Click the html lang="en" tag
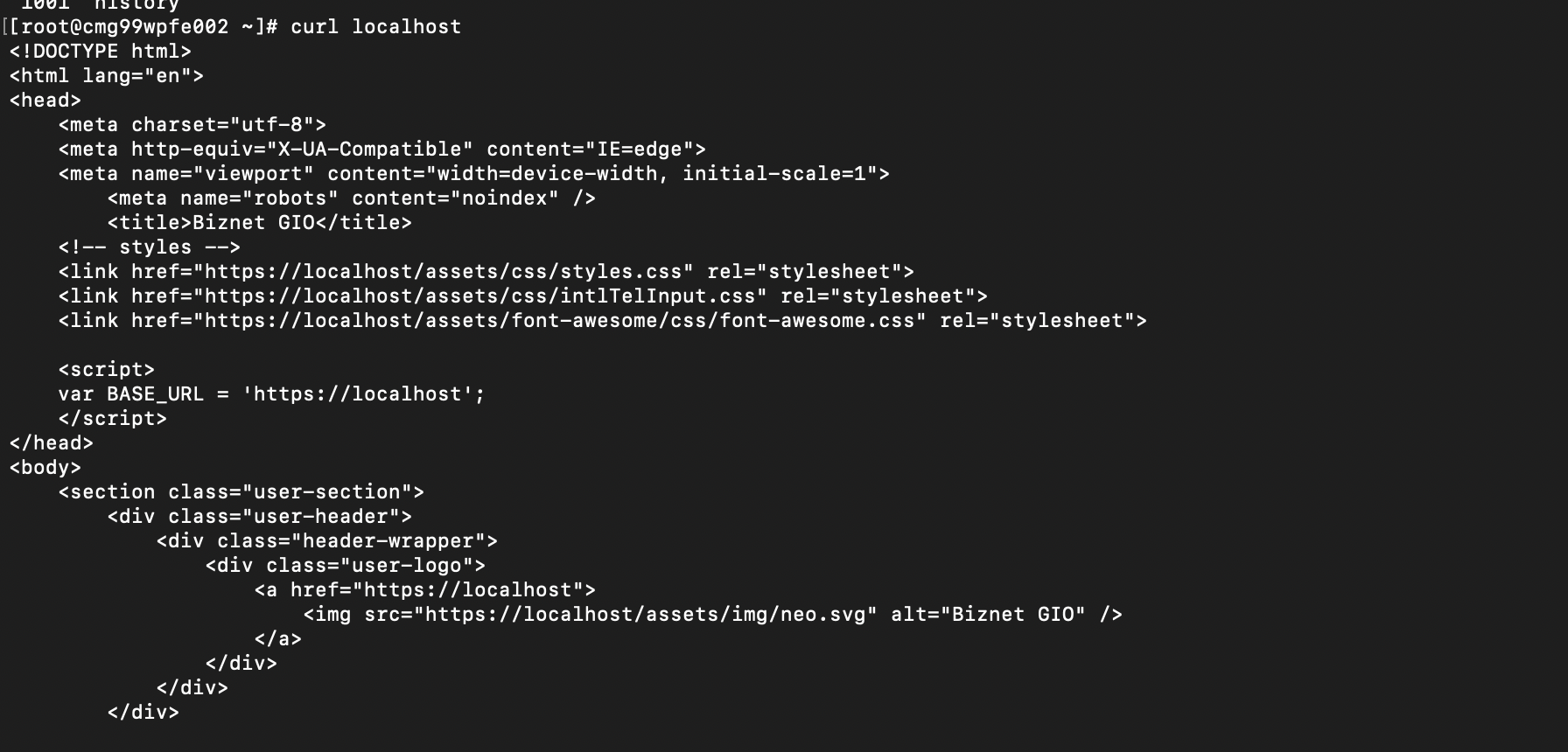Screen dimensions: 1568x752 (106, 76)
